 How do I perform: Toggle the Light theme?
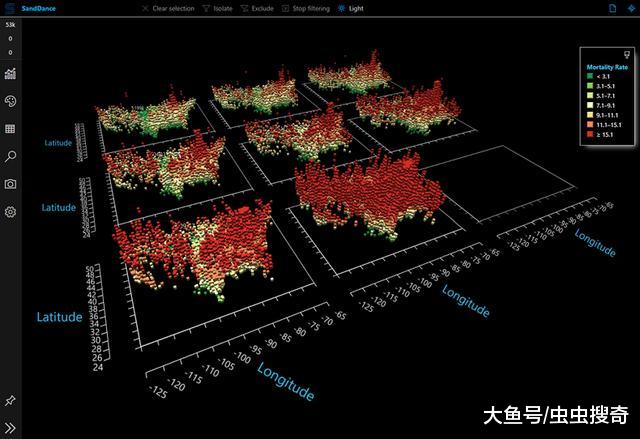tap(352, 8)
